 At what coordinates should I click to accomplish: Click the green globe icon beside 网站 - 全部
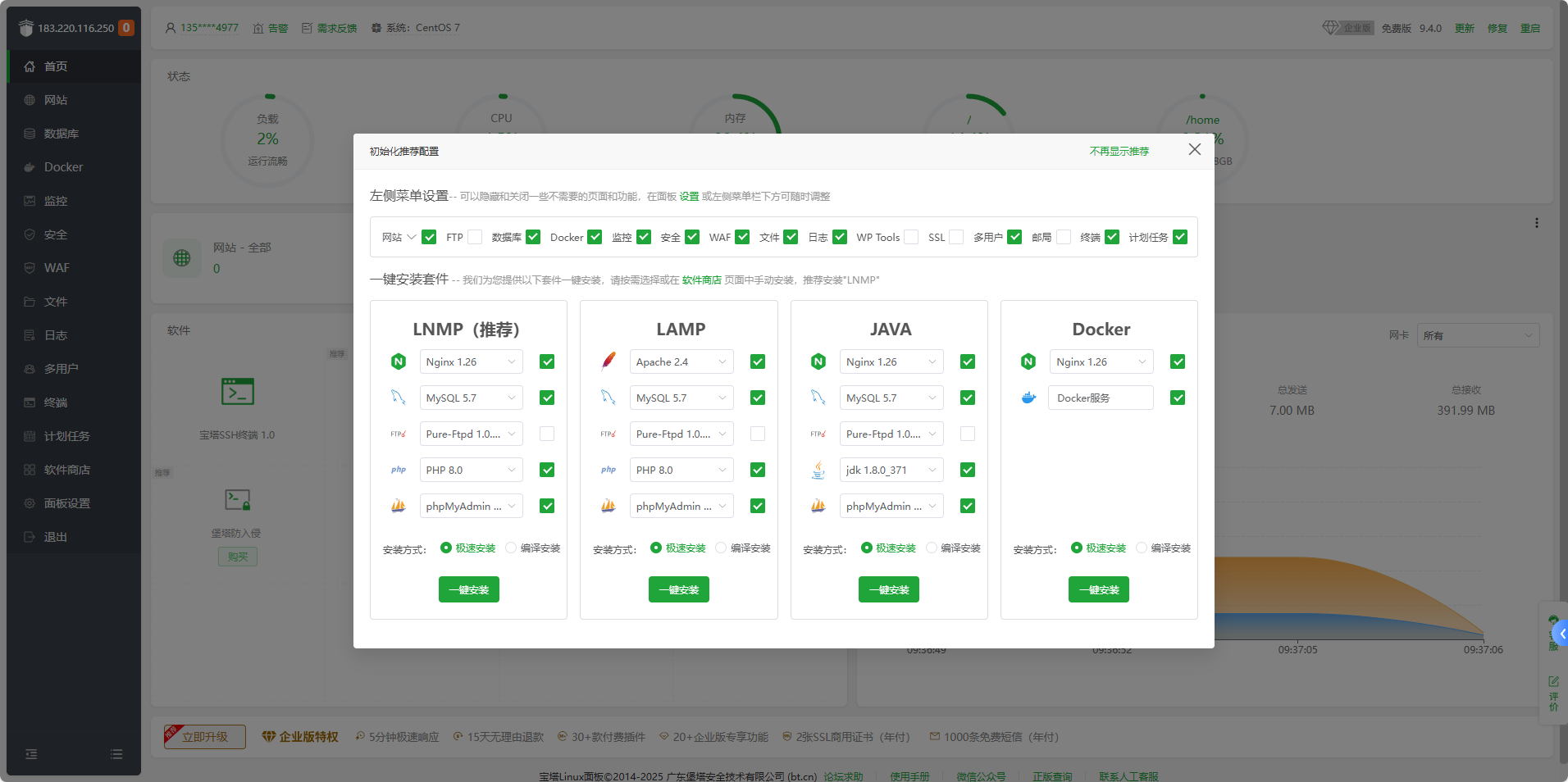click(182, 258)
